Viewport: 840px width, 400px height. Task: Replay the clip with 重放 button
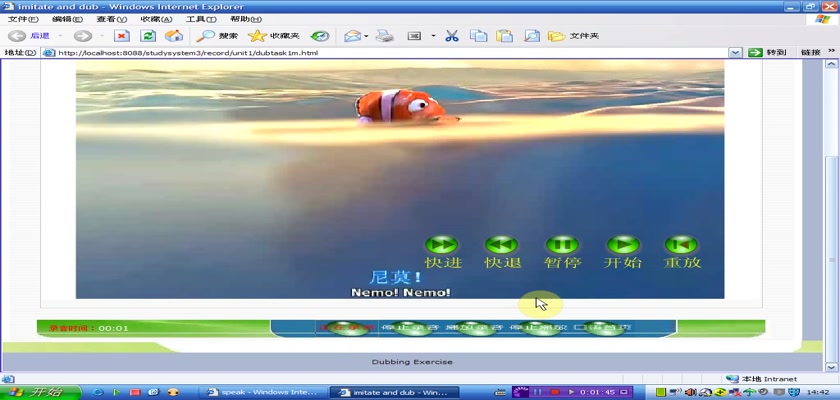point(681,245)
